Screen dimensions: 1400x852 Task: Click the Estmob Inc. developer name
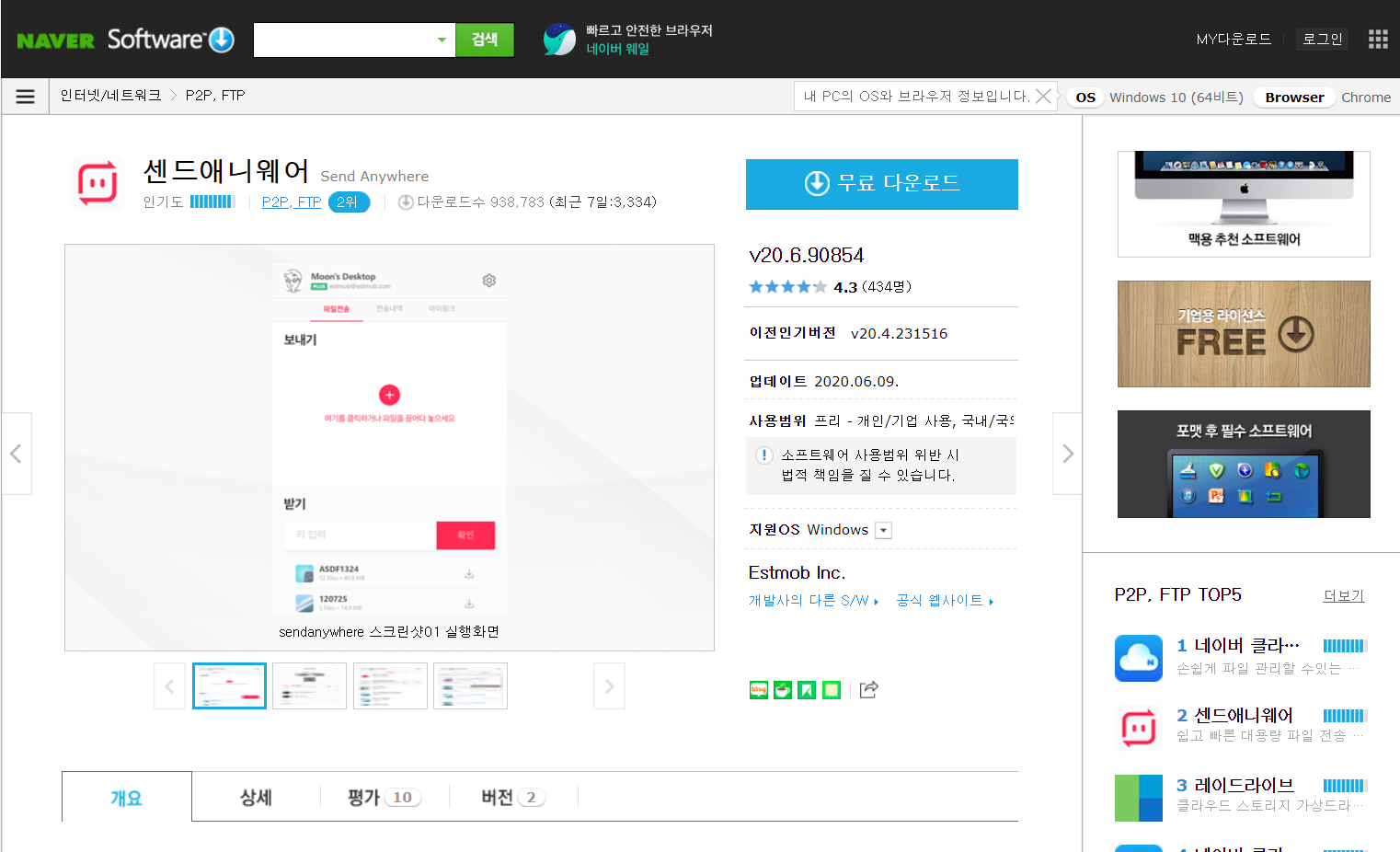[x=797, y=573]
